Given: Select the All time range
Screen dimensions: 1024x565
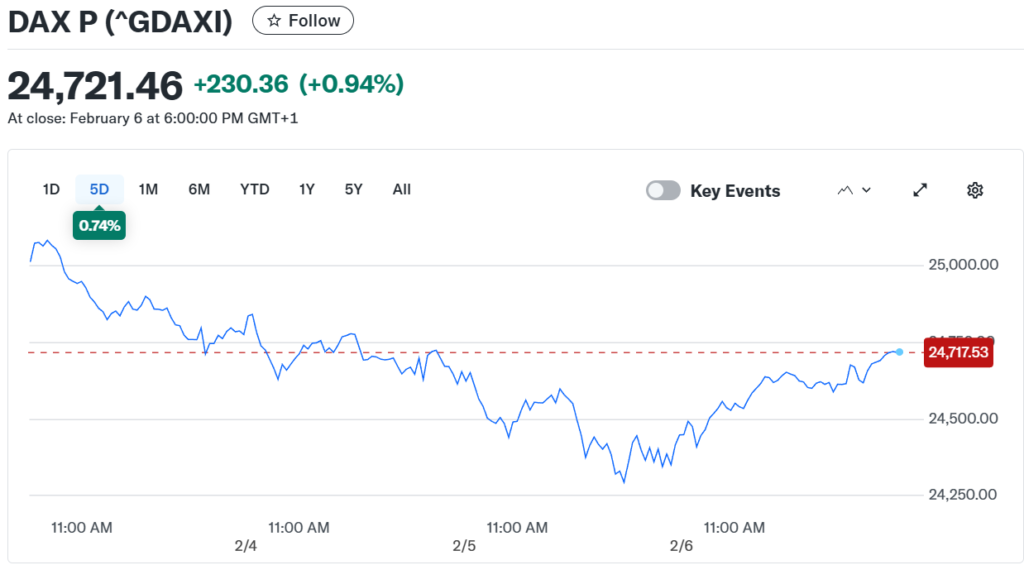Looking at the screenshot, I should coord(402,189).
